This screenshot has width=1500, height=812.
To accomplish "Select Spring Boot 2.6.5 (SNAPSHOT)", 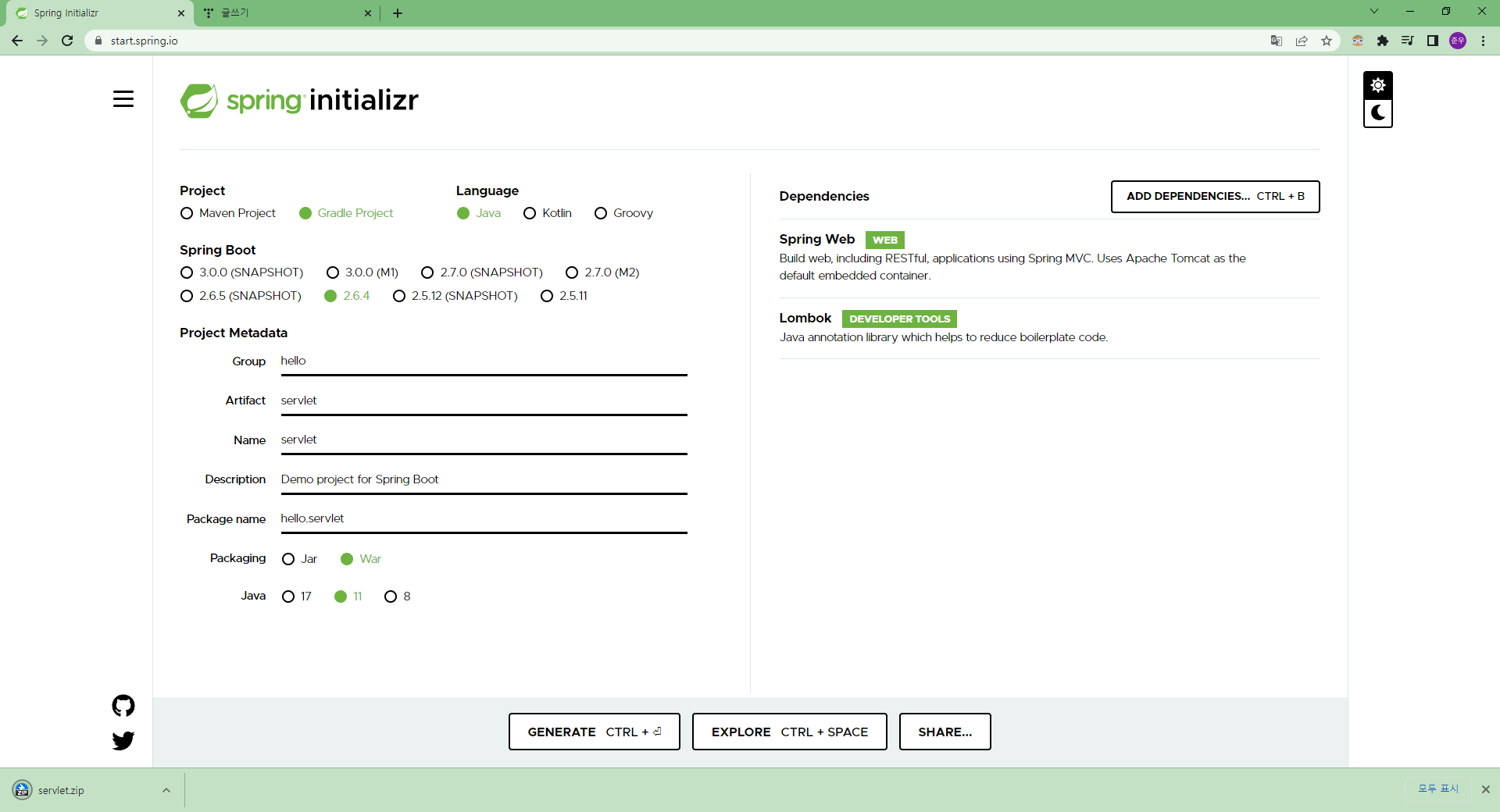I will click(x=241, y=296).
